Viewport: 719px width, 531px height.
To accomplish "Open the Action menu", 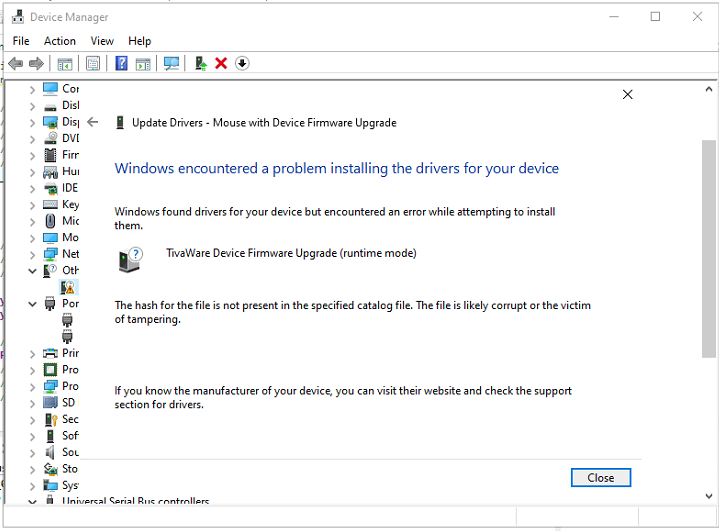I will 60,41.
